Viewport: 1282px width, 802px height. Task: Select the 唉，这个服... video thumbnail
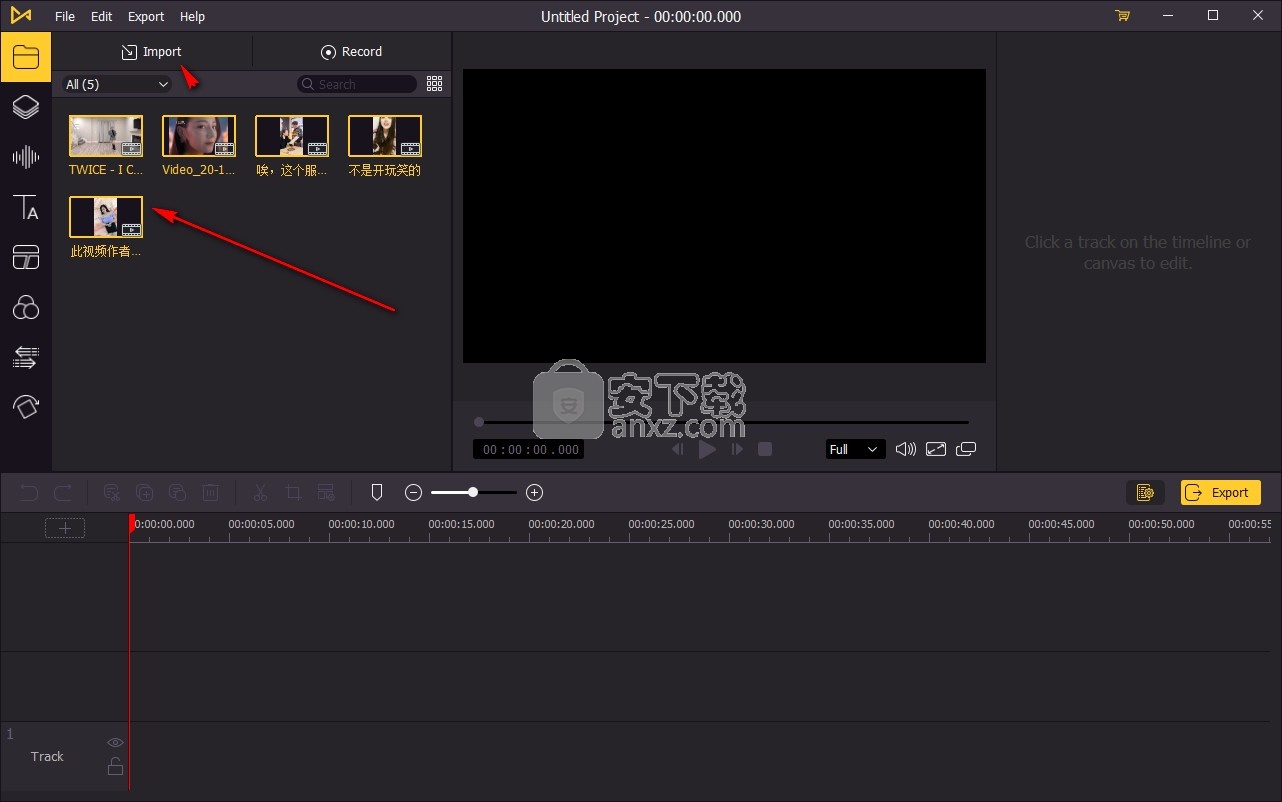click(292, 136)
